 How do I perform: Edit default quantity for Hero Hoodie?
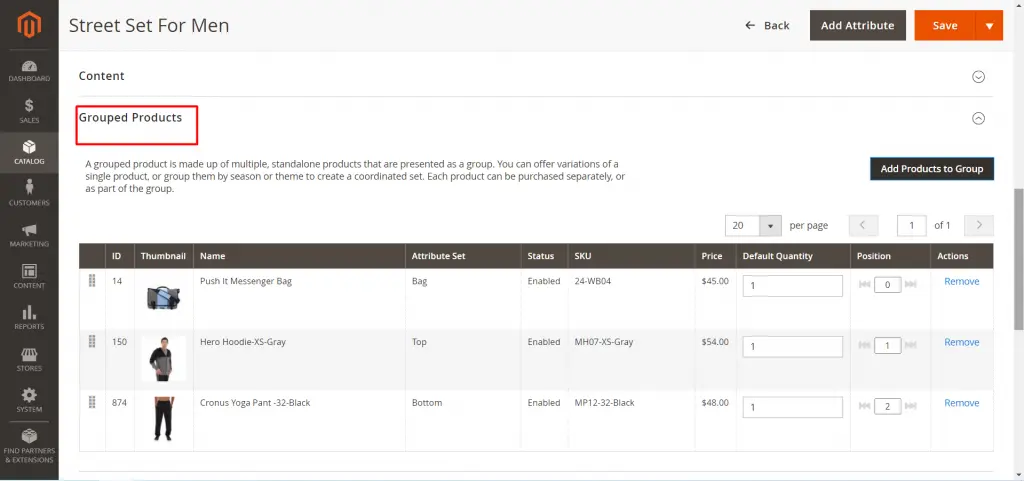click(792, 347)
